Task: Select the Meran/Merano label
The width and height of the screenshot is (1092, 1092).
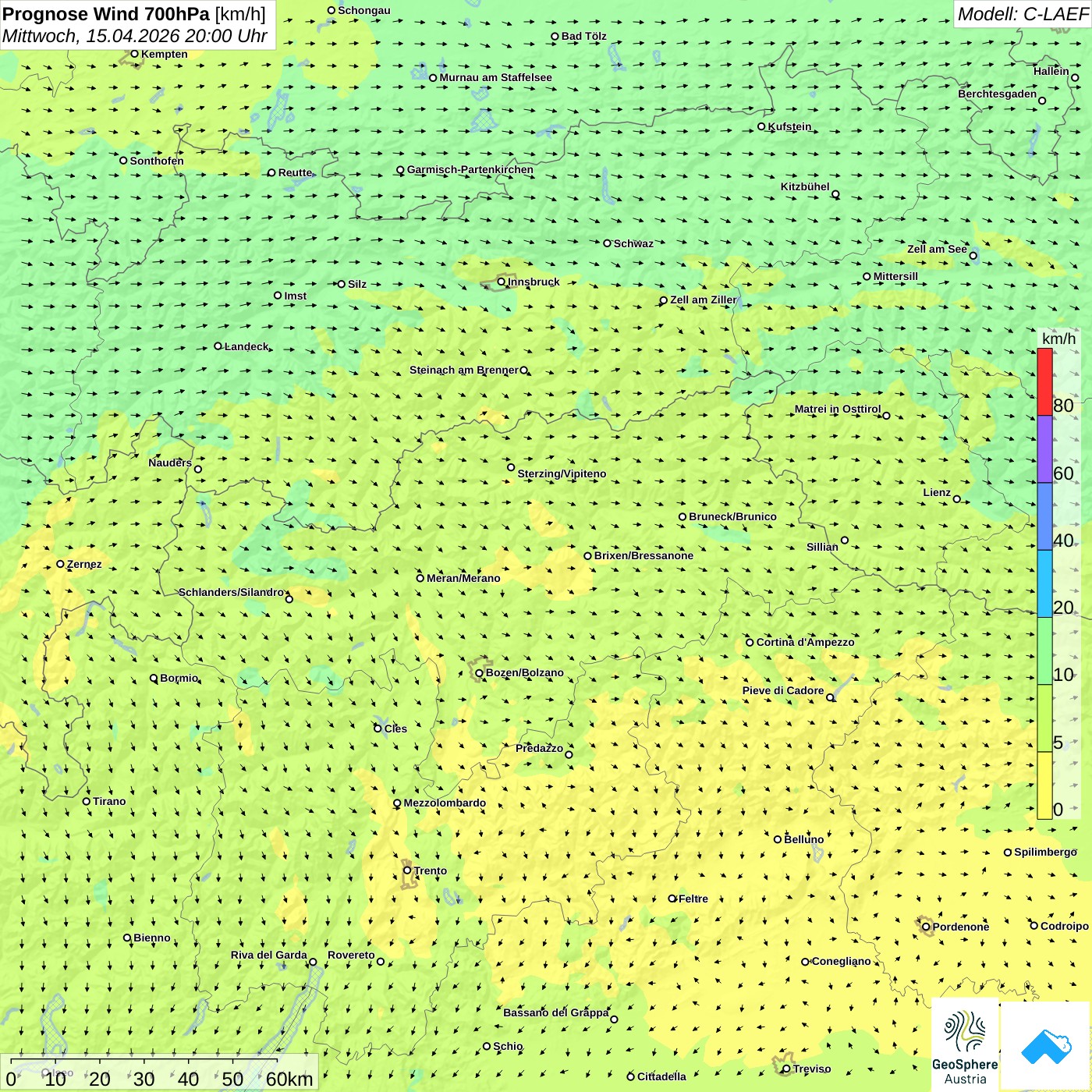Action: click(463, 578)
